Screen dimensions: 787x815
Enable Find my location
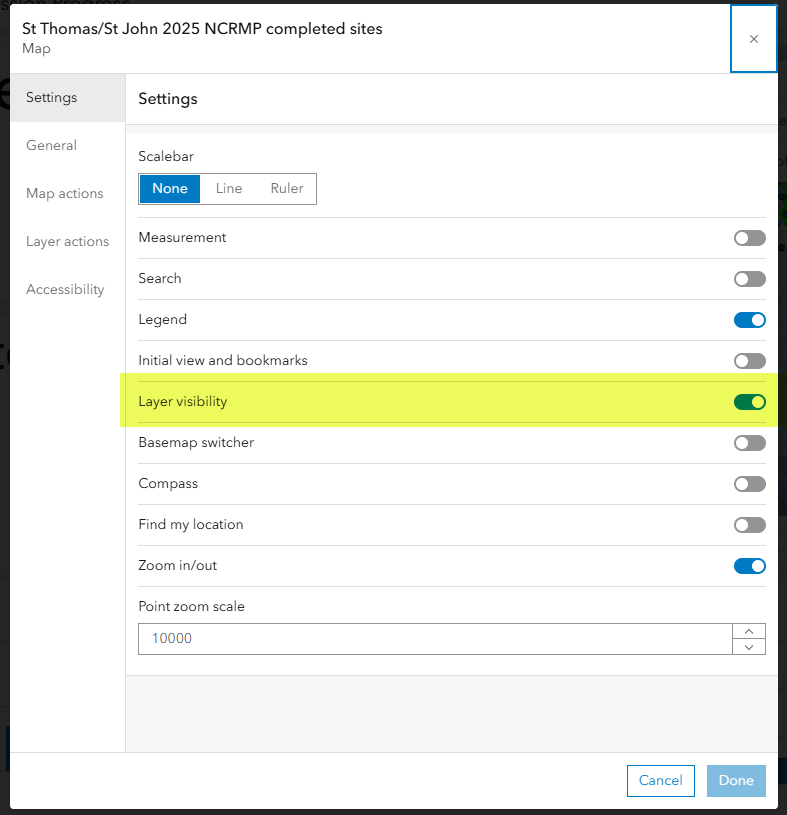pos(750,525)
